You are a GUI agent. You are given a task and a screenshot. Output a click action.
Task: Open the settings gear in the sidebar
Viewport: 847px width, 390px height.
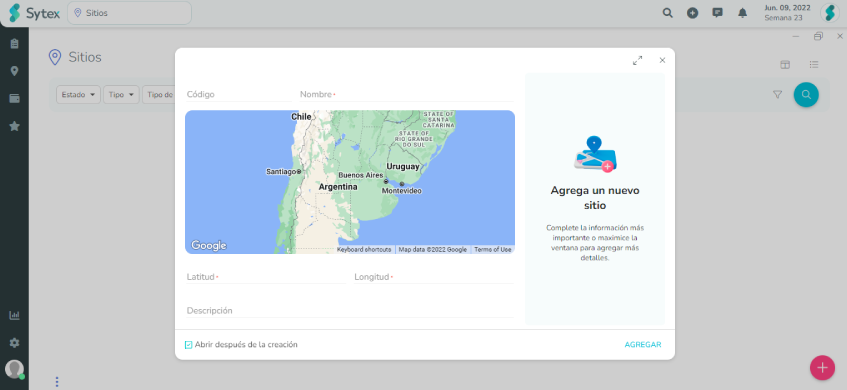(15, 343)
